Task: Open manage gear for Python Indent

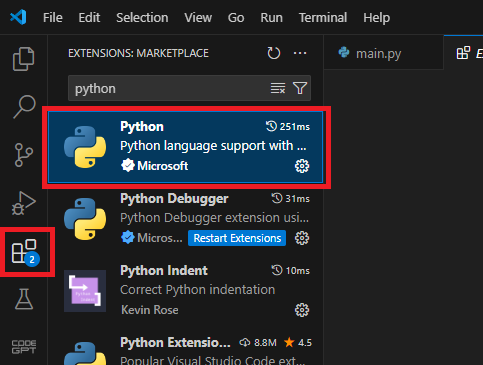Action: [302, 310]
